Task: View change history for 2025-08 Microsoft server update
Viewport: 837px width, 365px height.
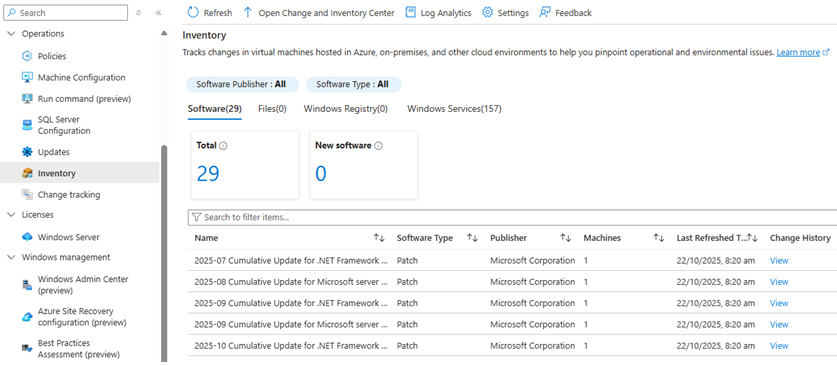Action: [x=779, y=282]
